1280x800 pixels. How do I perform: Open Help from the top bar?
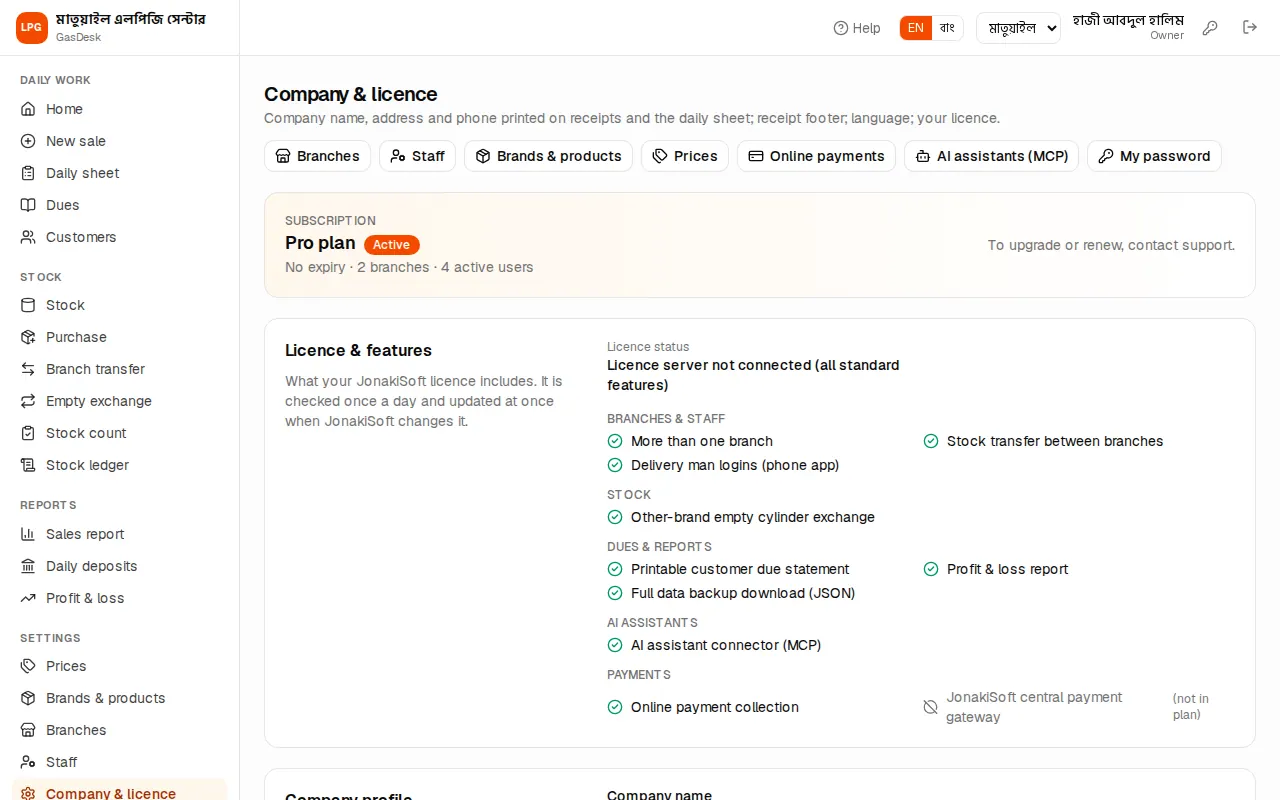click(x=857, y=28)
